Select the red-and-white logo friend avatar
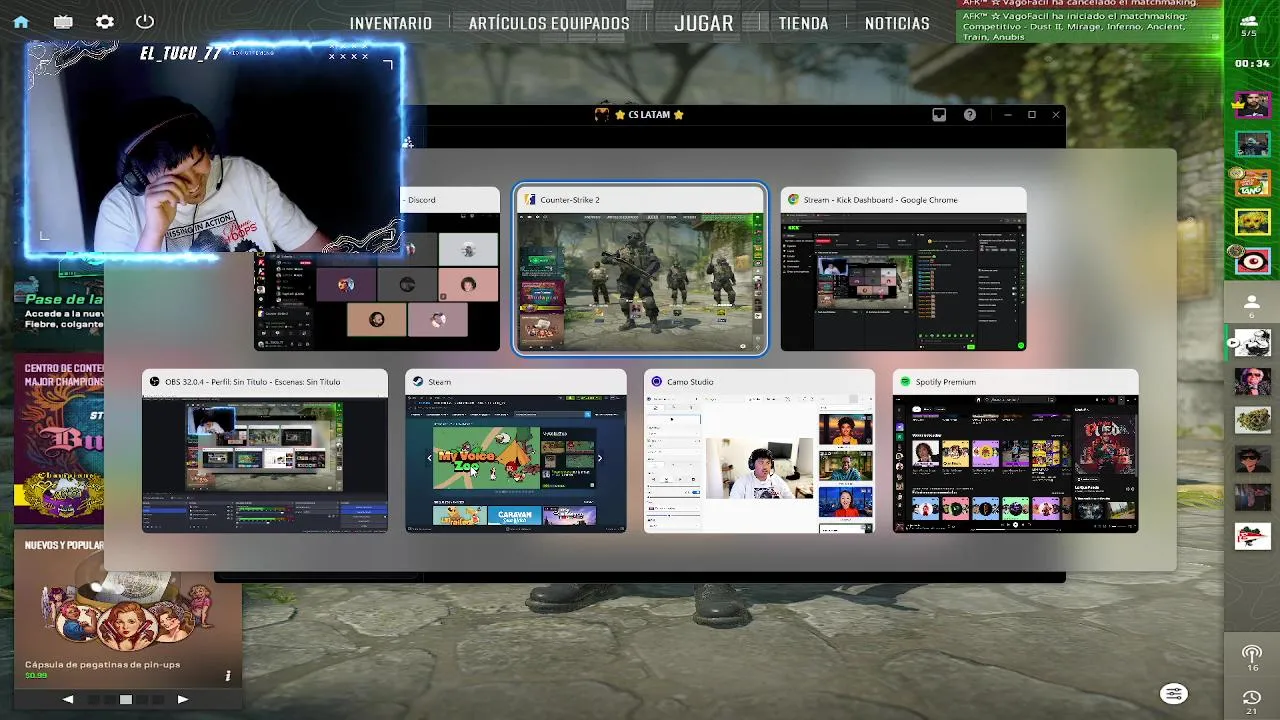This screenshot has width=1280, height=720. tap(1252, 536)
